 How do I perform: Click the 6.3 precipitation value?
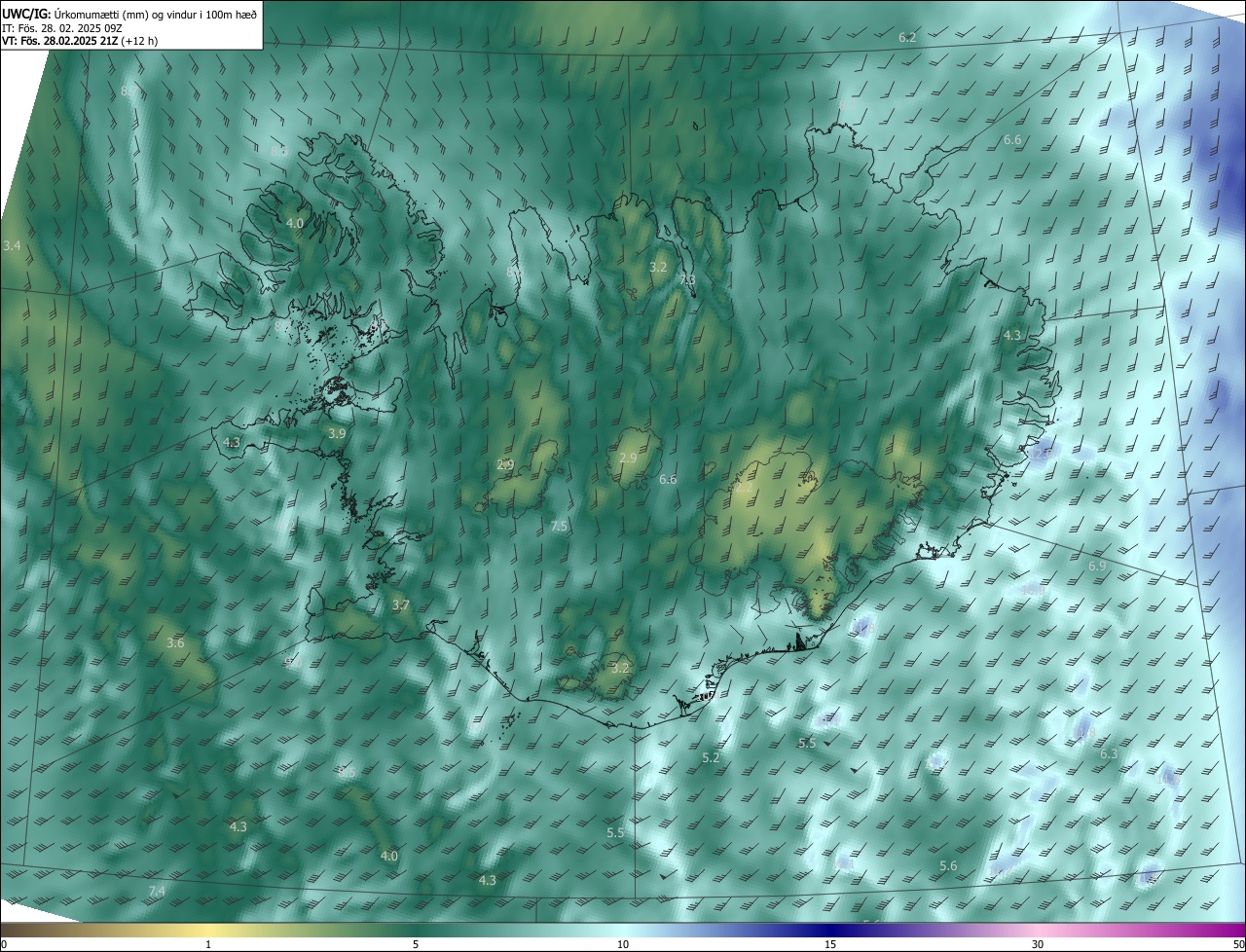click(1109, 754)
